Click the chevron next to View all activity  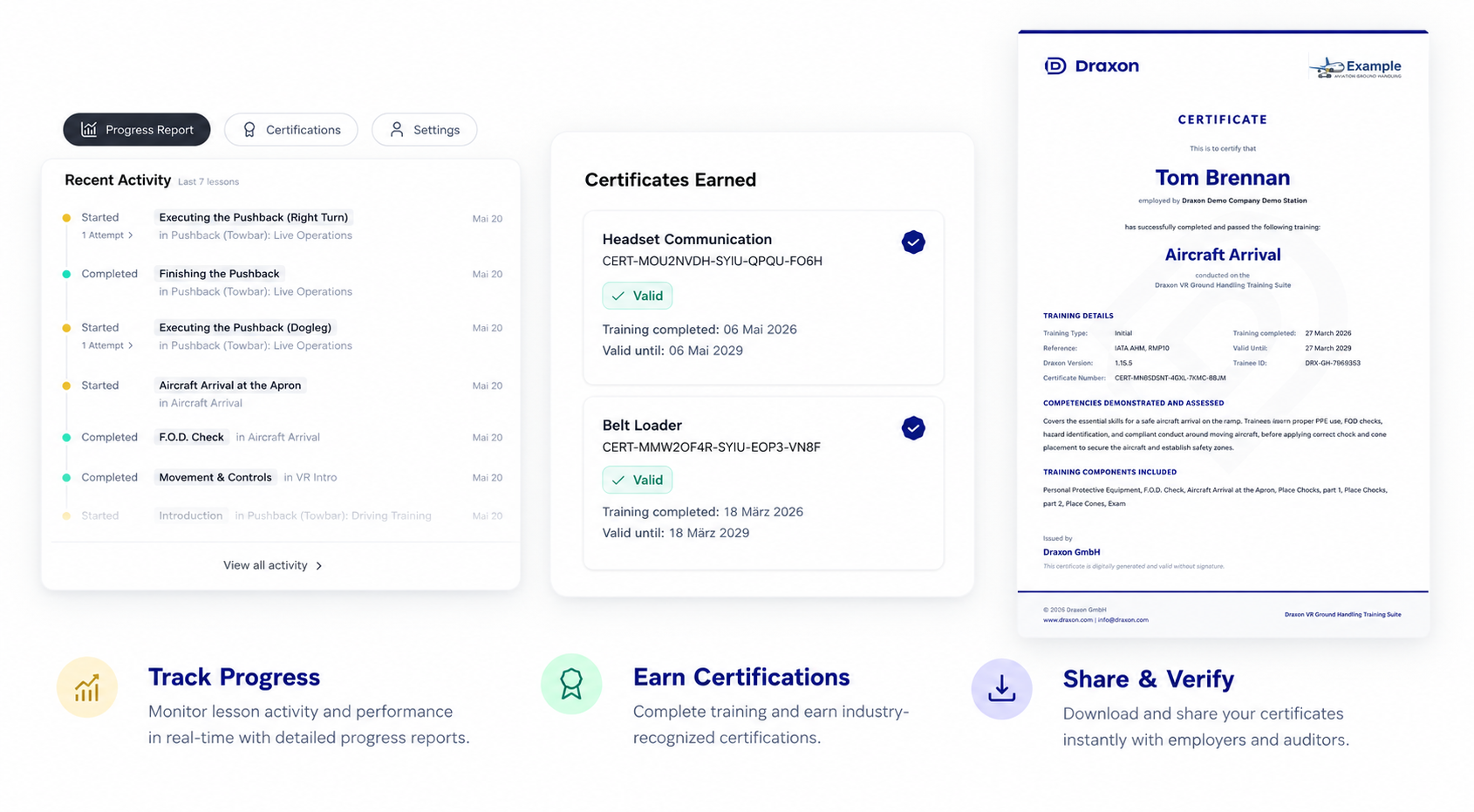click(319, 566)
